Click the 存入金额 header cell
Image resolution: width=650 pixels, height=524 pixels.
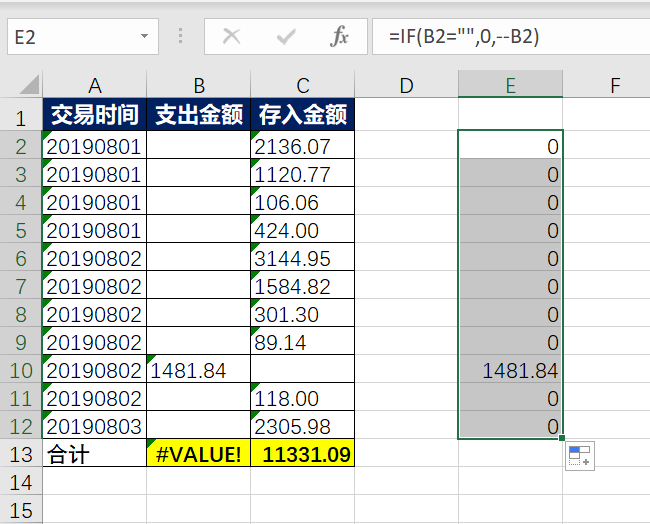(x=303, y=115)
